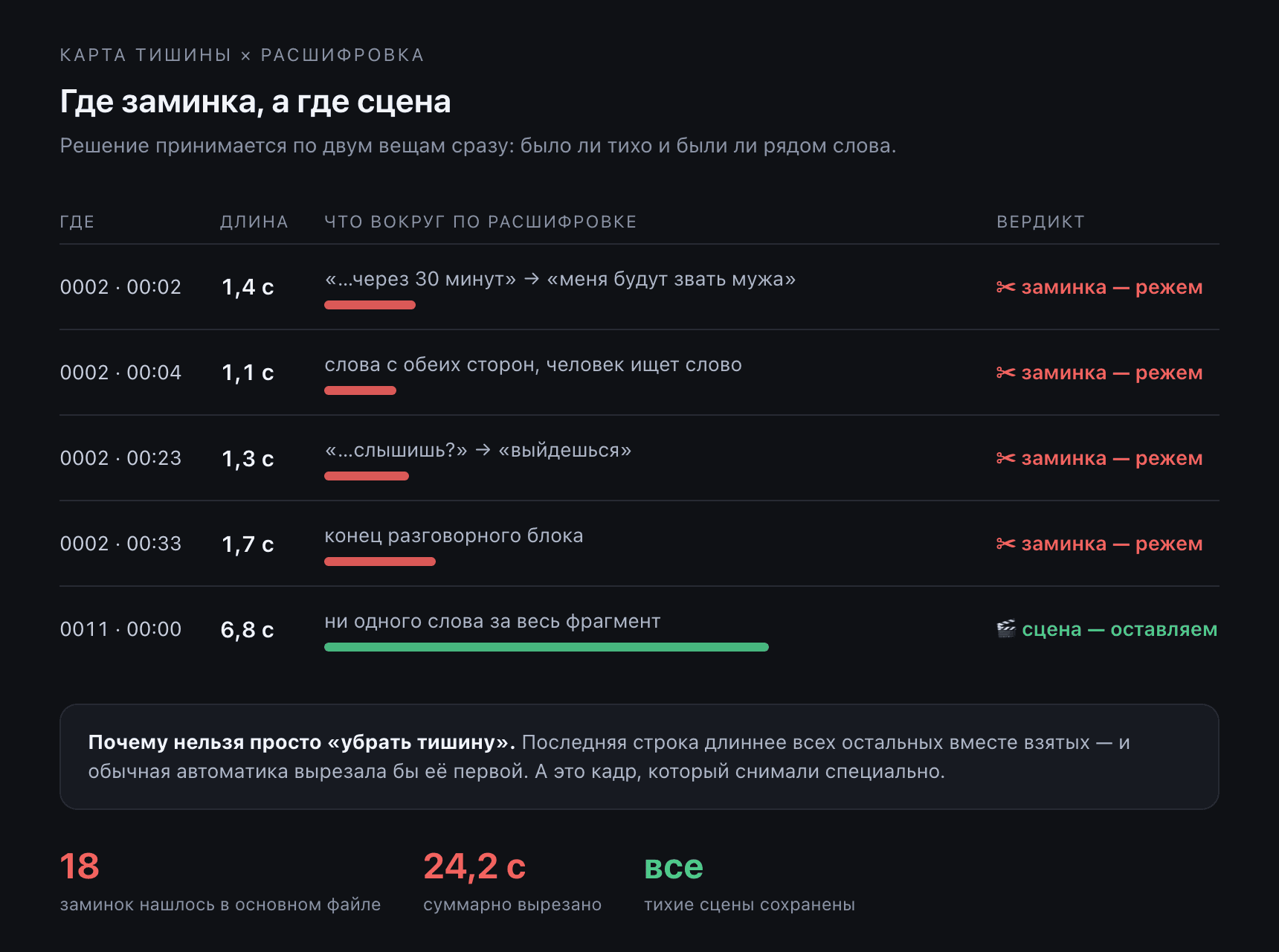
Task: Open timestamp 0002 · 00:02
Action: [120, 287]
